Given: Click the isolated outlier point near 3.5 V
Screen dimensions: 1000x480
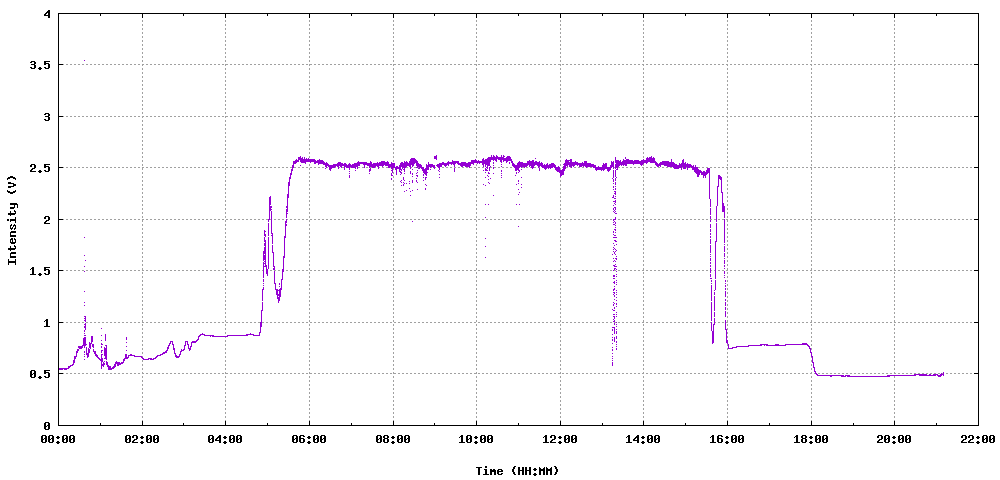Looking at the screenshot, I should pyautogui.click(x=84, y=61).
